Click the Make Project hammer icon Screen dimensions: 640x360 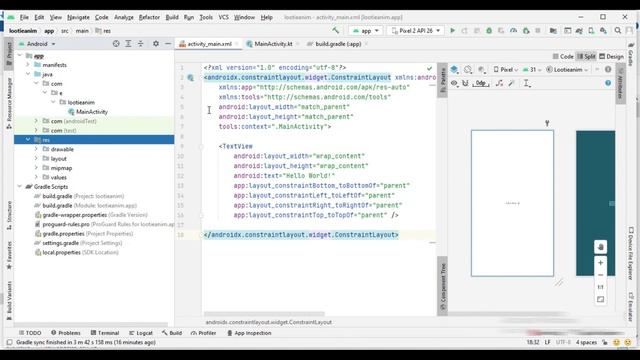click(336, 31)
